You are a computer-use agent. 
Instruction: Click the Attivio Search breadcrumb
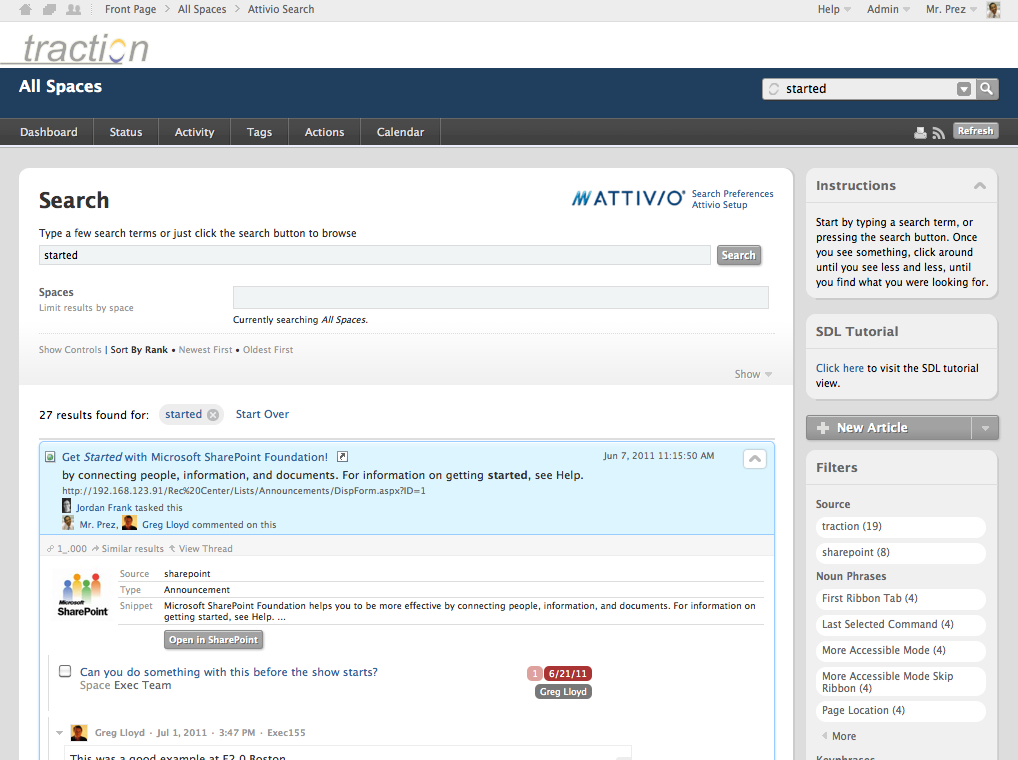281,9
